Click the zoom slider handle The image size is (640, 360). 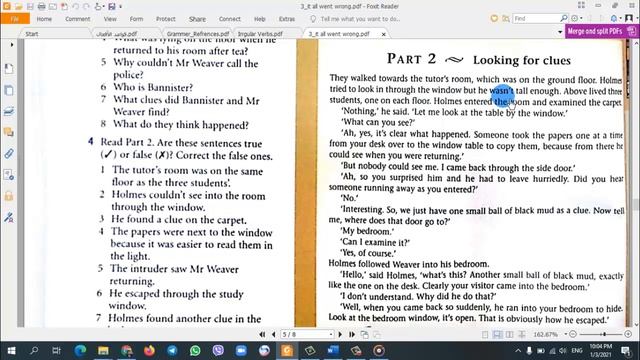604,334
